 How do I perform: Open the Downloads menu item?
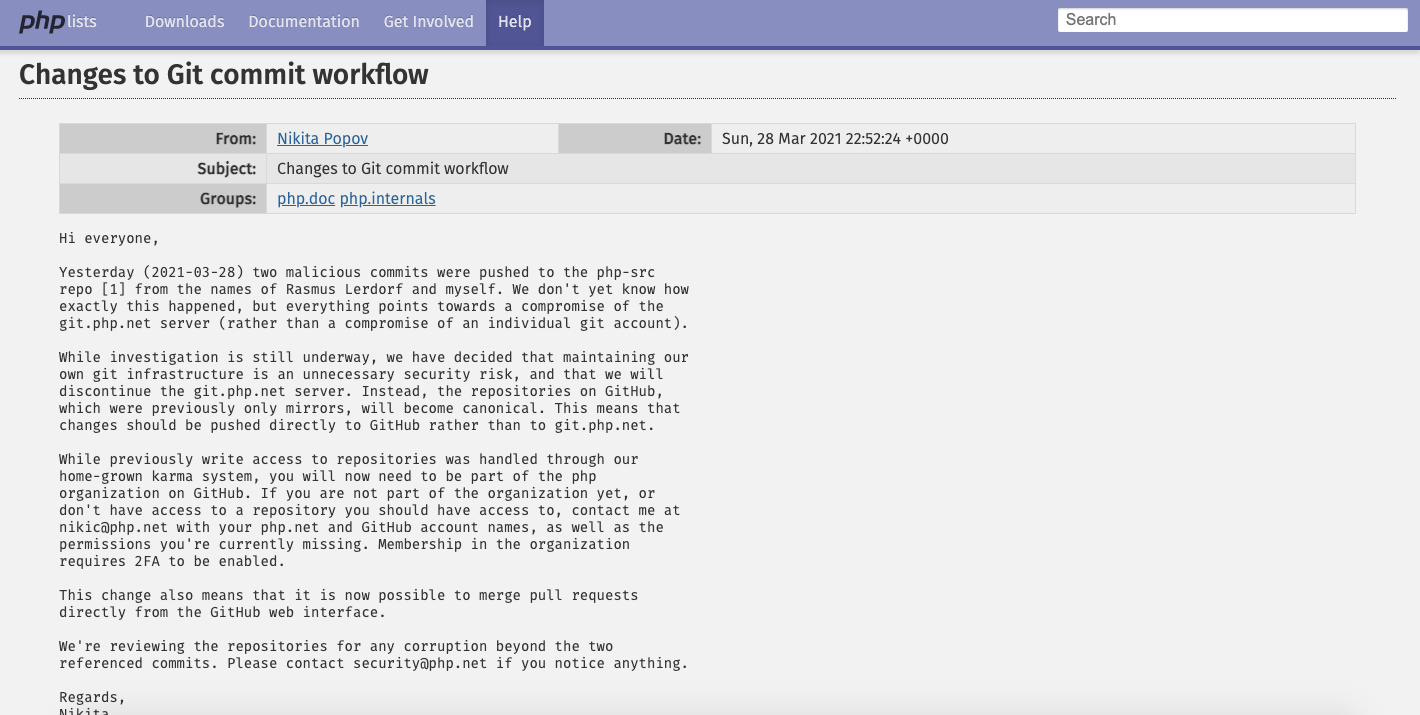click(184, 21)
